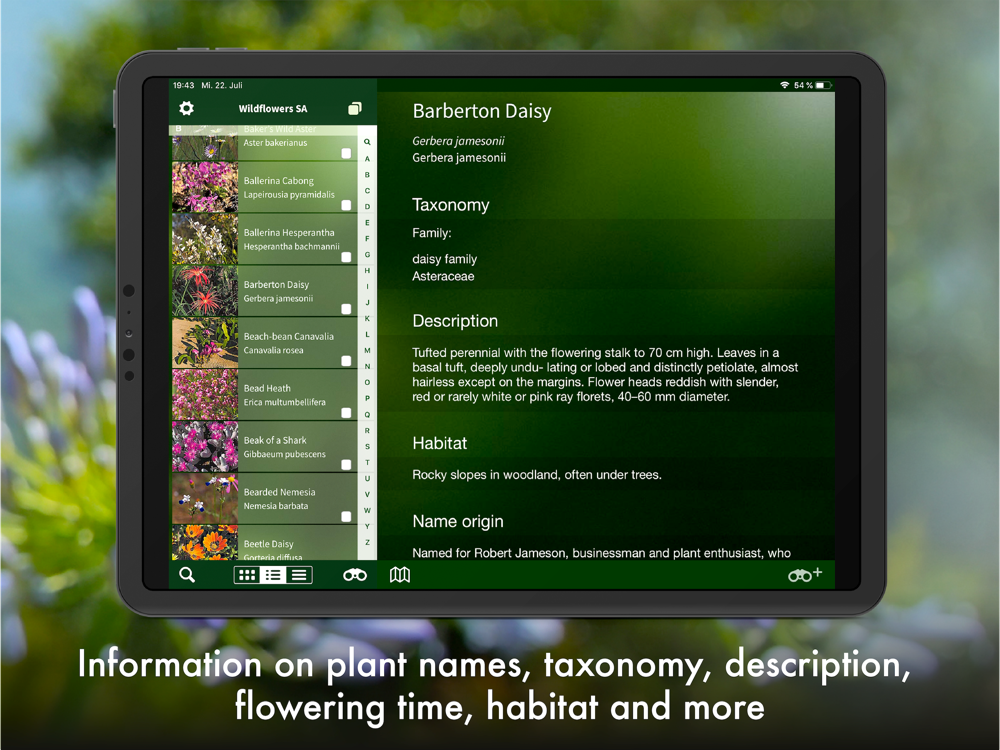Jump to letter Z in index
Viewport: 1000px width, 750px height.
[367, 542]
